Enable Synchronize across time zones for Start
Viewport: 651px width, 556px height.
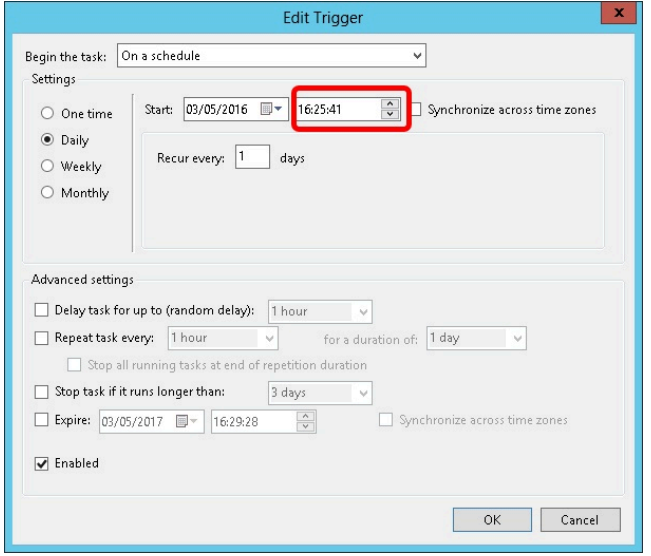417,110
